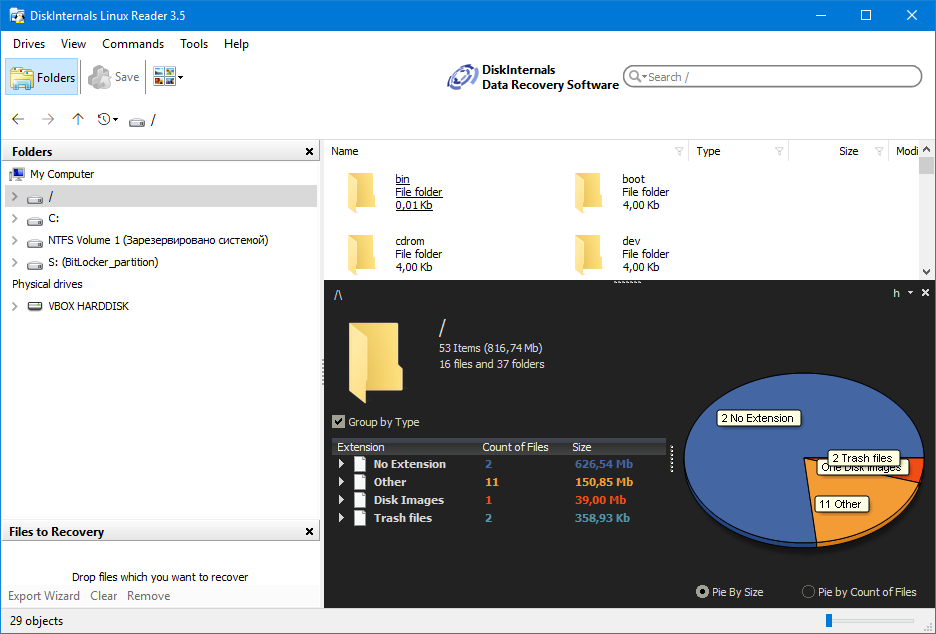
Task: Select Pie by Count of Files
Action: click(808, 592)
